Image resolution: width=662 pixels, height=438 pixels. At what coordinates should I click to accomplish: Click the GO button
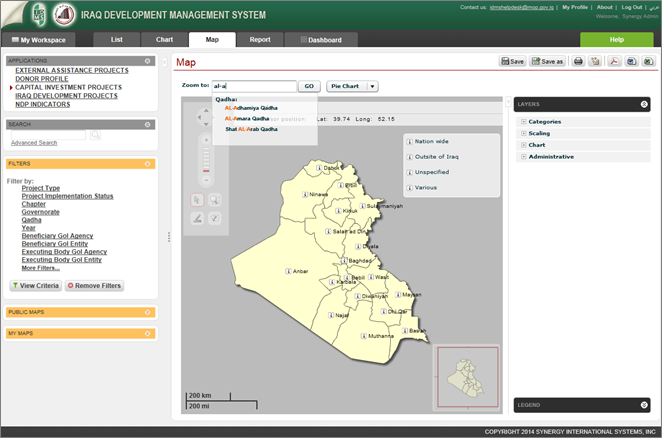[309, 86]
